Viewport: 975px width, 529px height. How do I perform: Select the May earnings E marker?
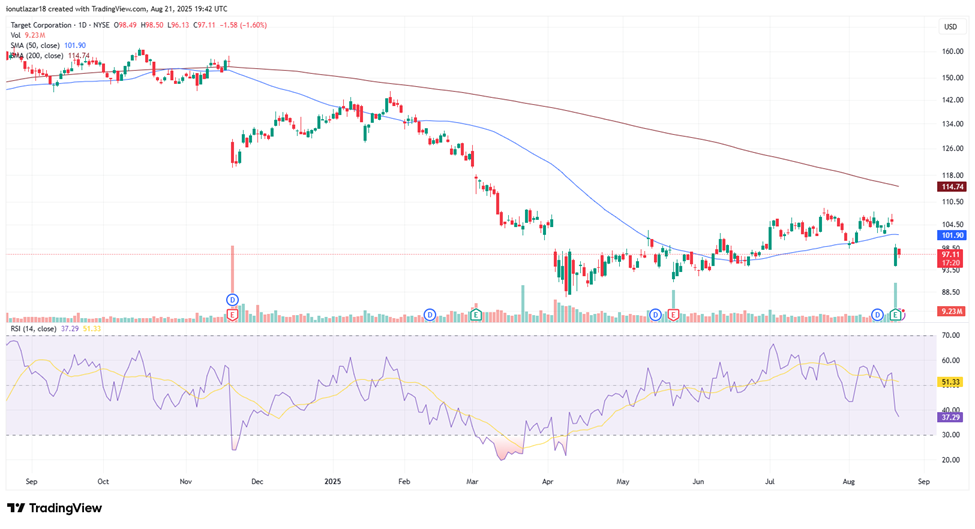(x=673, y=314)
